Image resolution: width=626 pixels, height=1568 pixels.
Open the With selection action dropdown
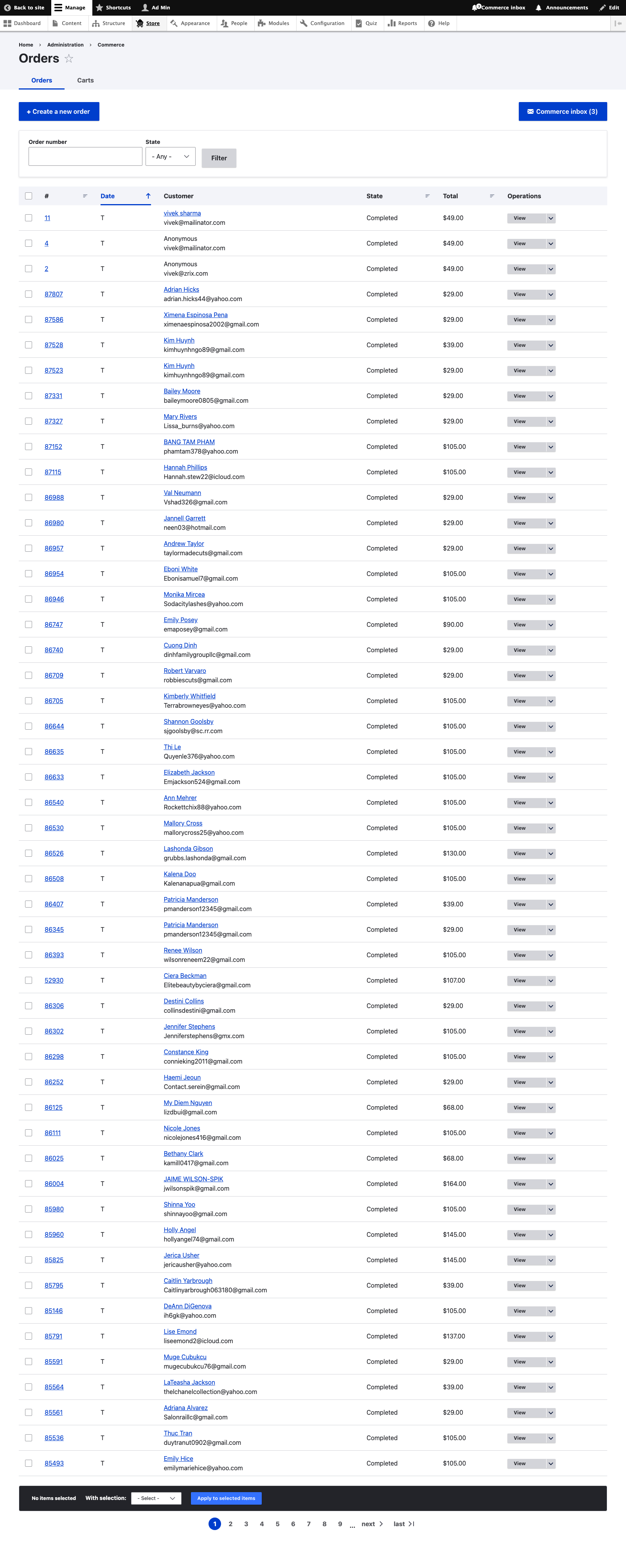156,1498
